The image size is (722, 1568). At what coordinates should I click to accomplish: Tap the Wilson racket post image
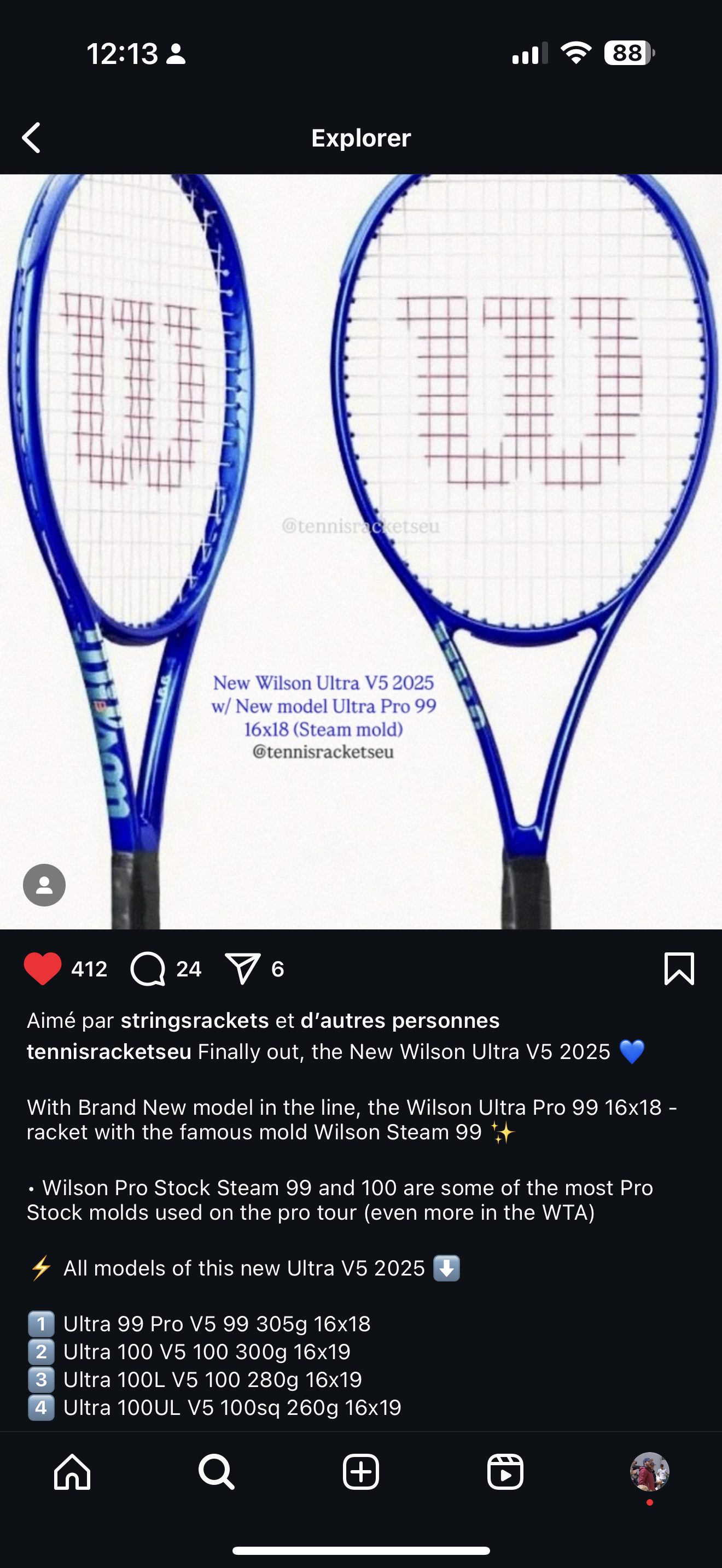pos(361,552)
